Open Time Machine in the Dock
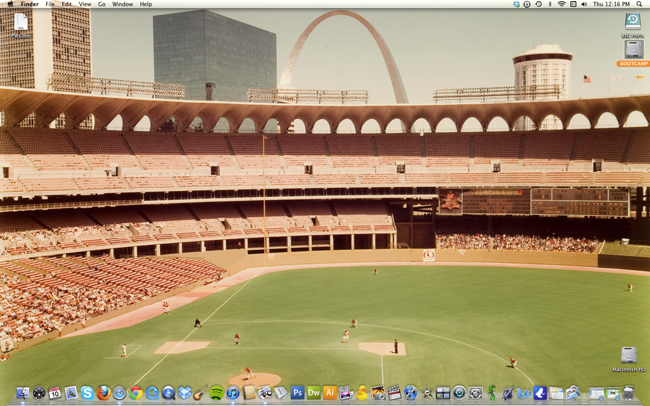The width and height of the screenshot is (650, 406). (459, 392)
